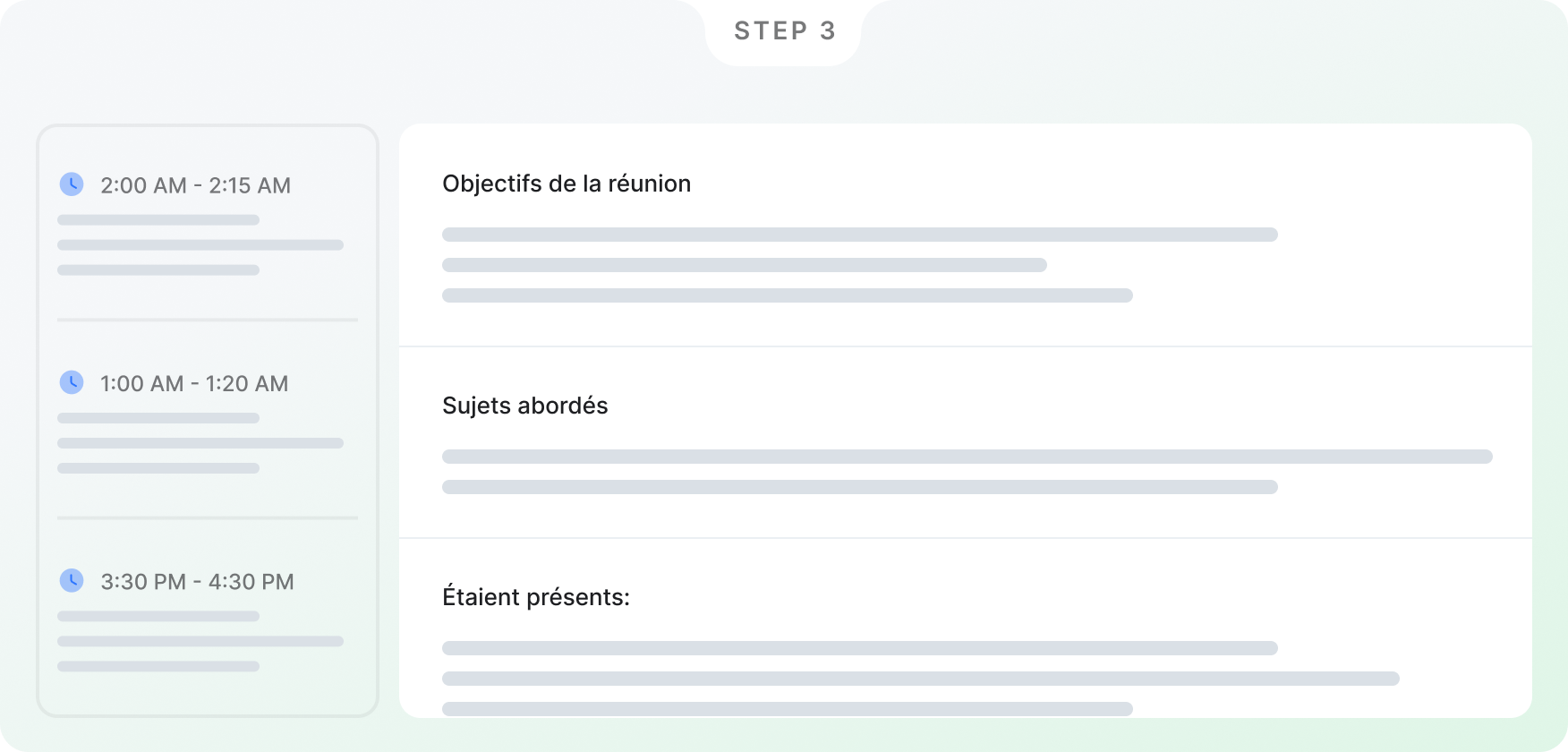Click placeholder text below the 1:00 AM meeting
Image resolution: width=1568 pixels, height=752 pixels.
(200, 443)
